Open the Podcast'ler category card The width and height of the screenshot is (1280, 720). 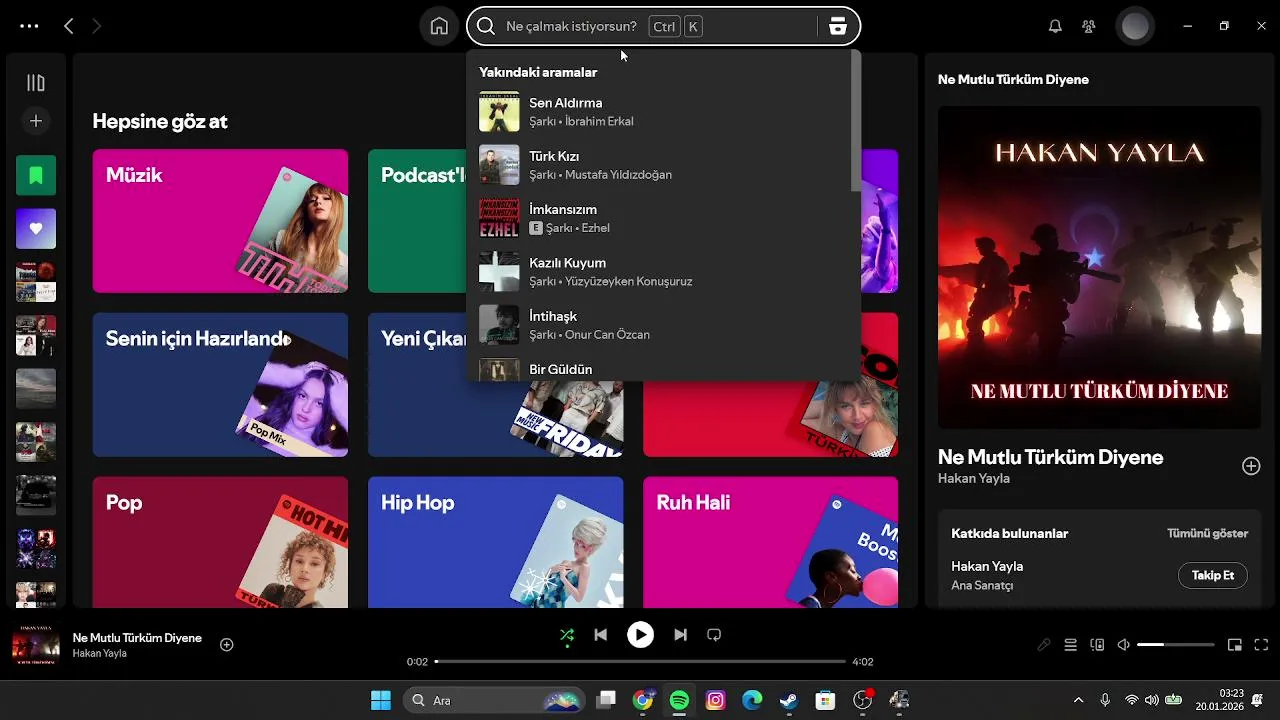[417, 221]
